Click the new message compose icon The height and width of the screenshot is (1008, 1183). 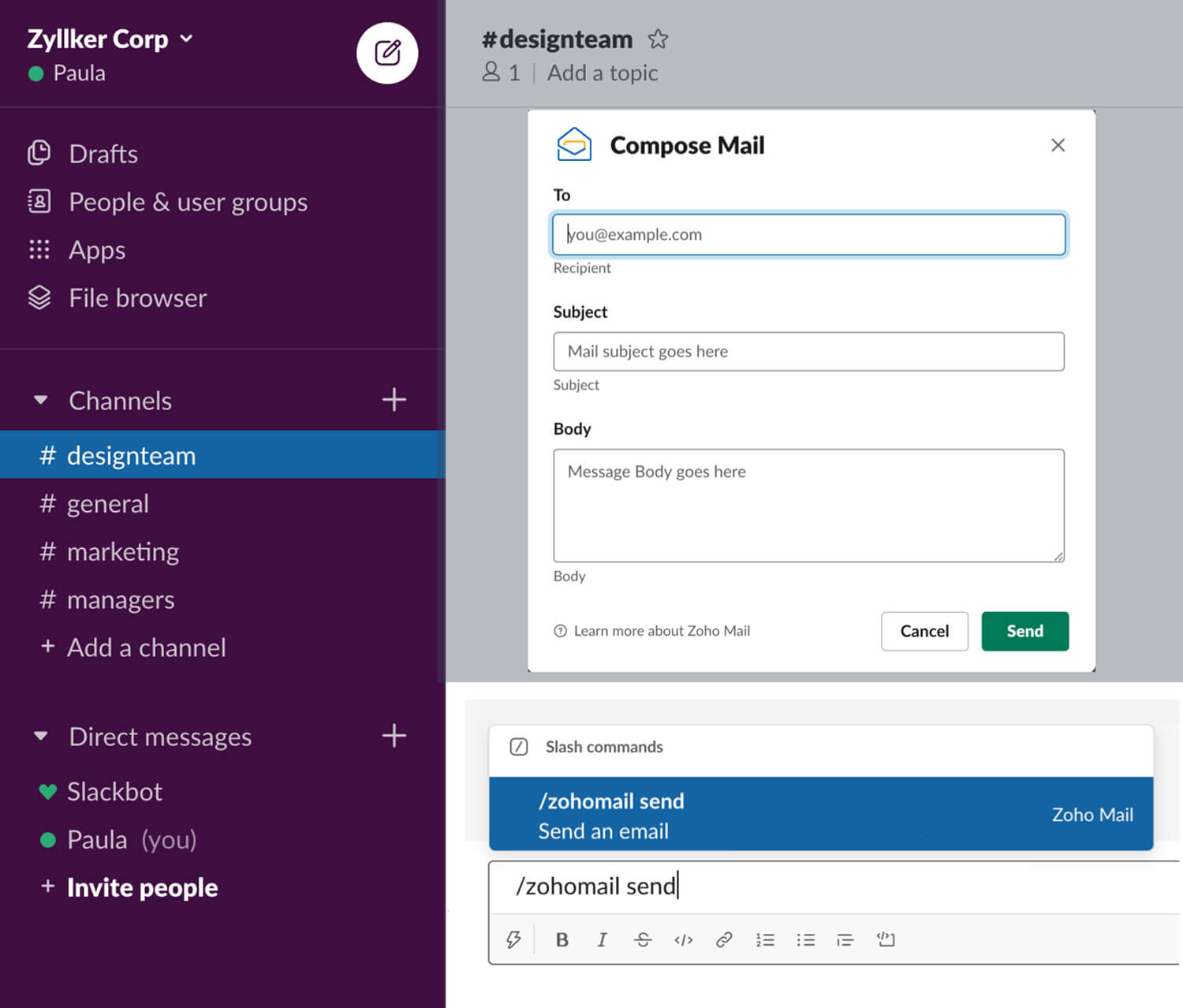point(386,54)
